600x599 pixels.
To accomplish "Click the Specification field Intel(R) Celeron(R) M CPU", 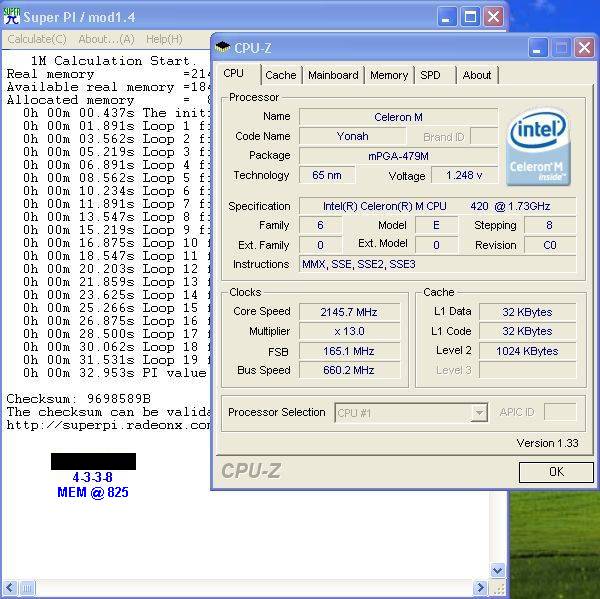I will point(437,206).
